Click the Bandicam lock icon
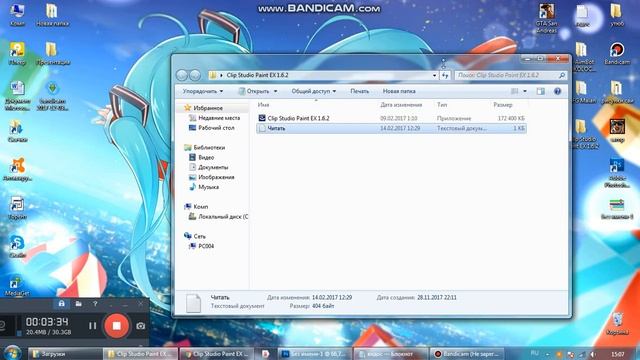 click(61, 304)
